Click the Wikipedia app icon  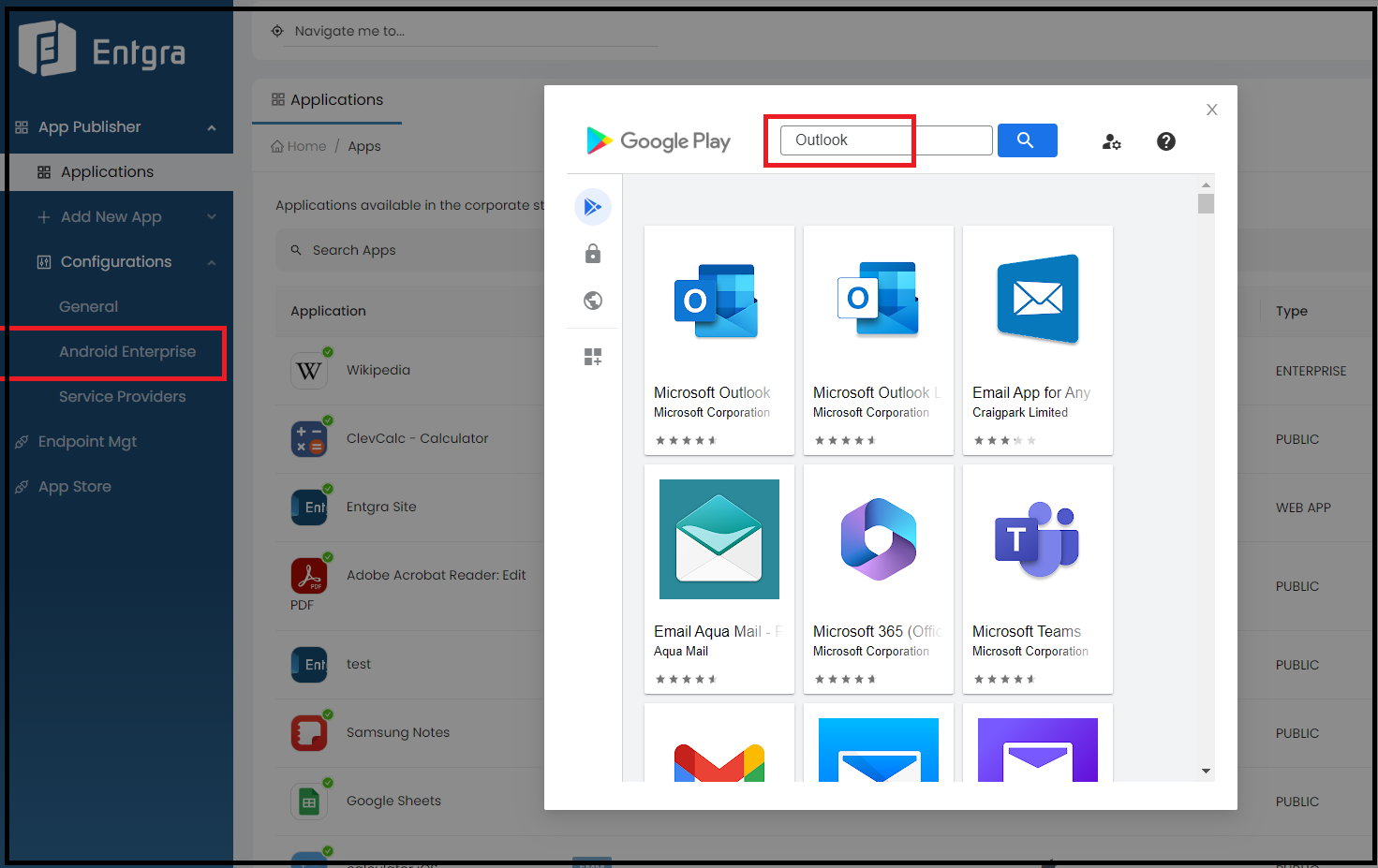pos(309,371)
